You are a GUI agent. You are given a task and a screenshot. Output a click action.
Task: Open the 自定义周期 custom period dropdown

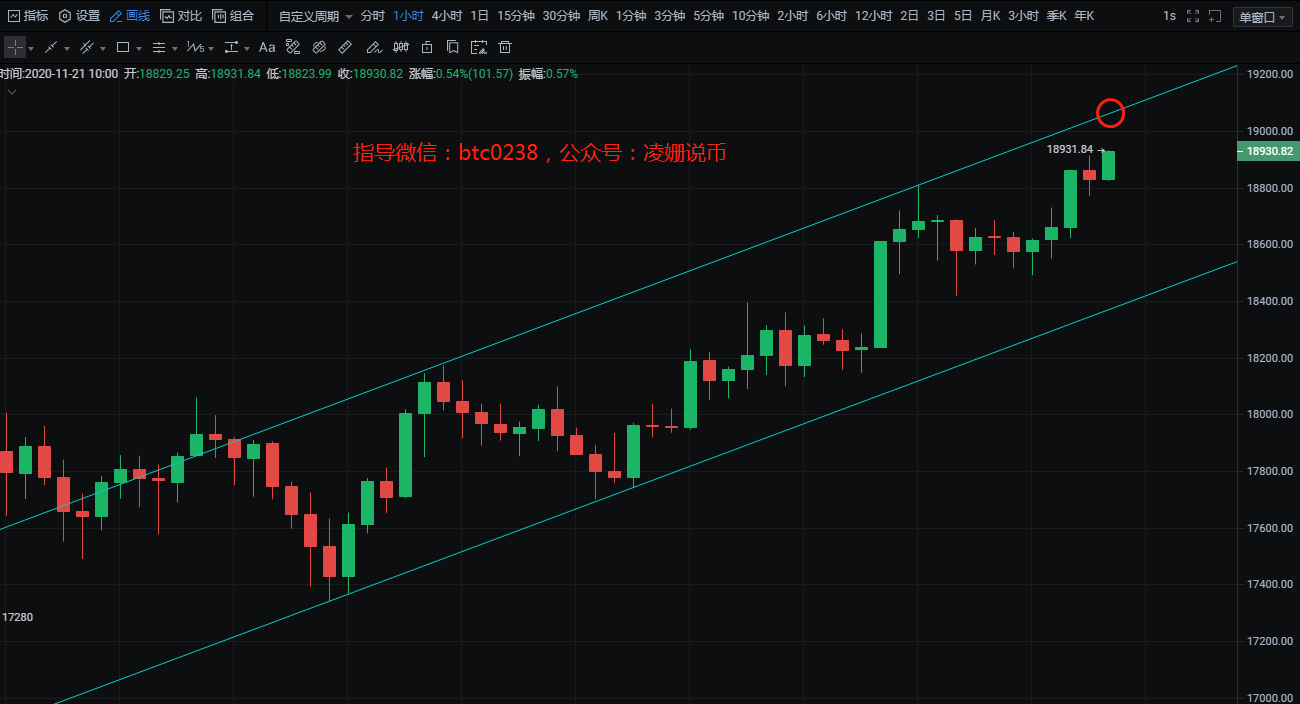pyautogui.click(x=315, y=16)
